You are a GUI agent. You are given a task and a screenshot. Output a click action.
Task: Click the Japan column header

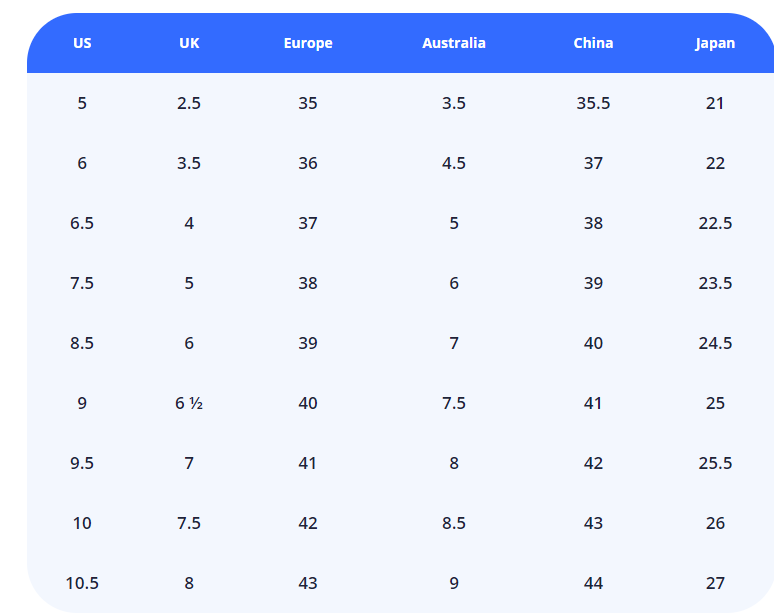(715, 43)
